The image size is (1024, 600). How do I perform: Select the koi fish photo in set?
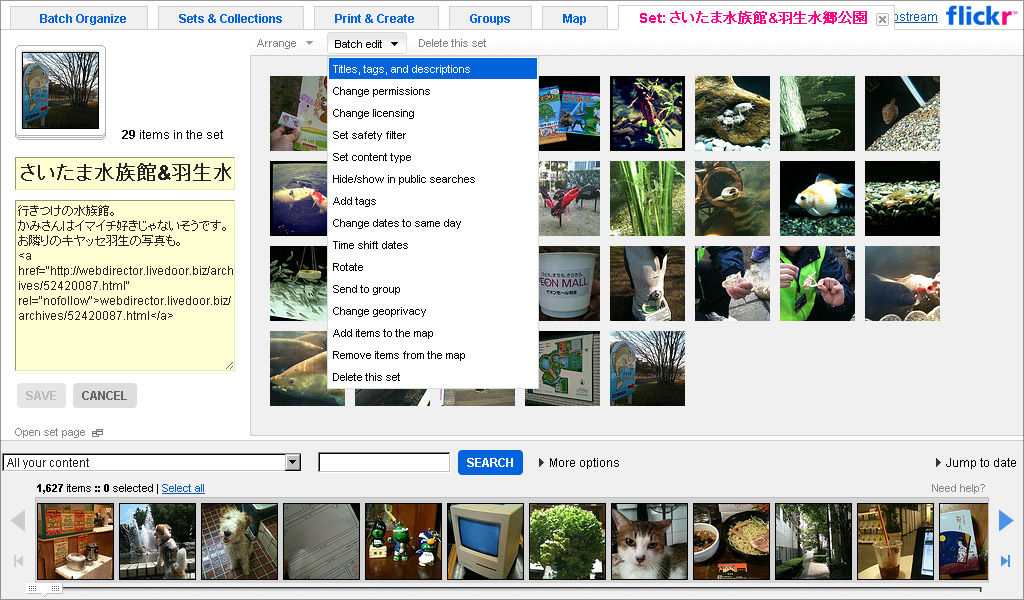tap(299, 198)
